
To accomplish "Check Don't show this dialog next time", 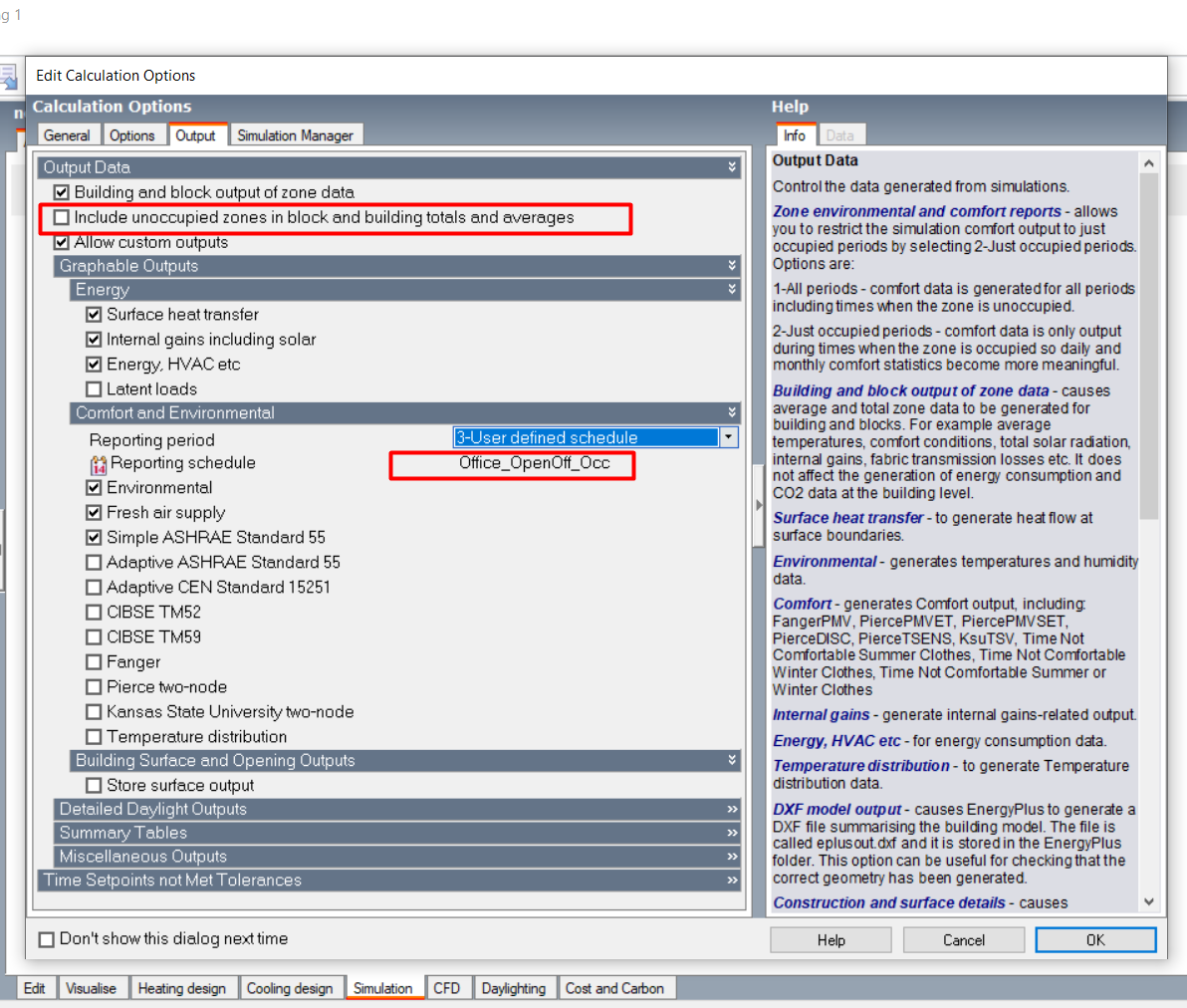I will tap(46, 939).
